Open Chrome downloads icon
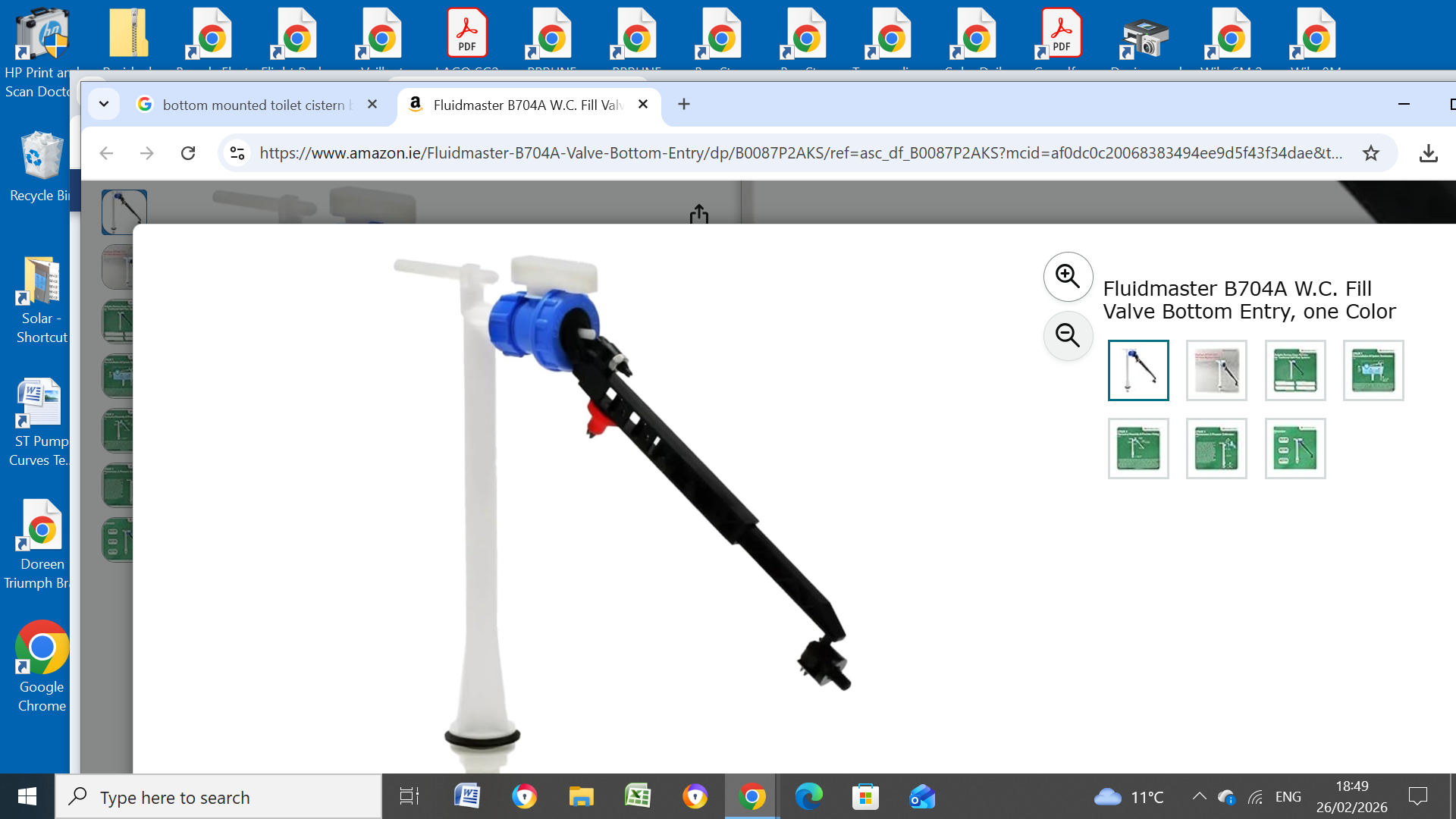The image size is (1456, 819). [1428, 153]
